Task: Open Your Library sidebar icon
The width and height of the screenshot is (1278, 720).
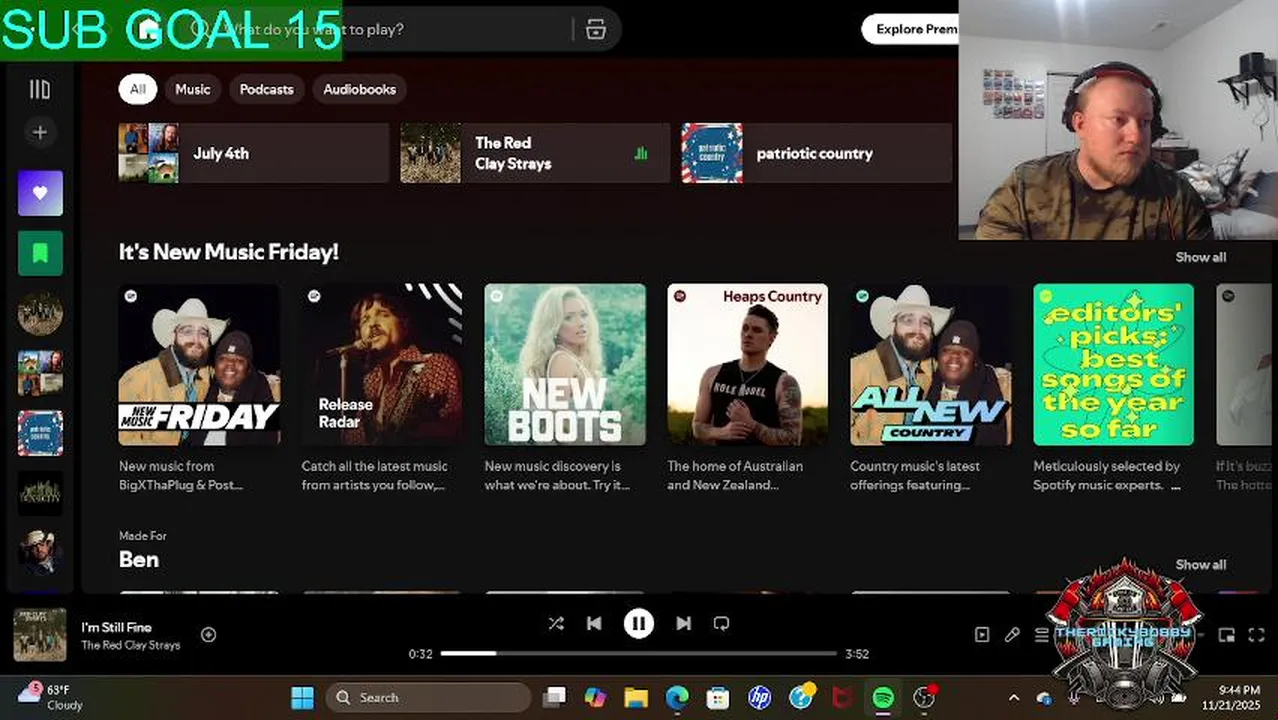Action: pyautogui.click(x=40, y=90)
